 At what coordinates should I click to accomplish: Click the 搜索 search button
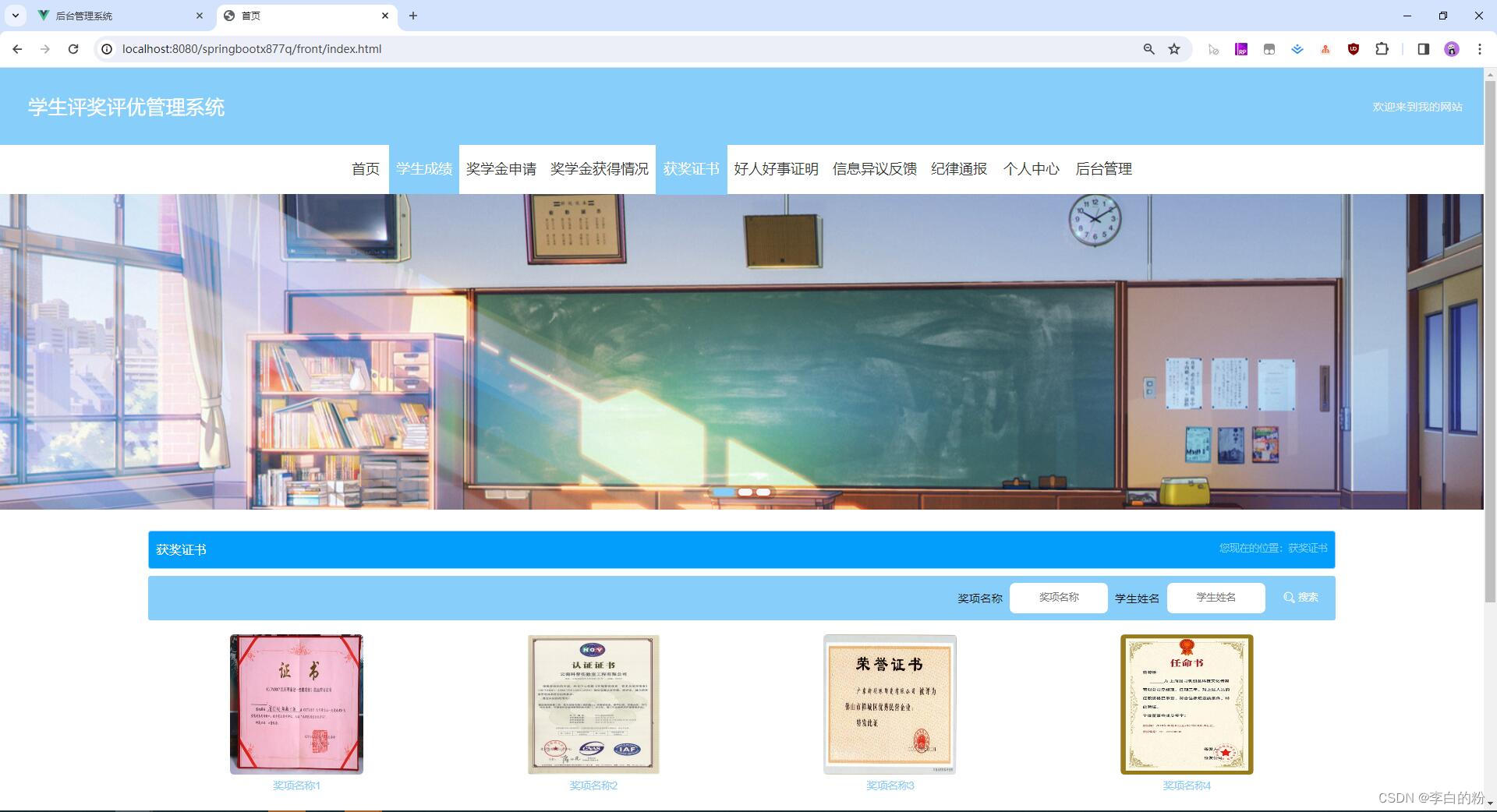click(1301, 598)
